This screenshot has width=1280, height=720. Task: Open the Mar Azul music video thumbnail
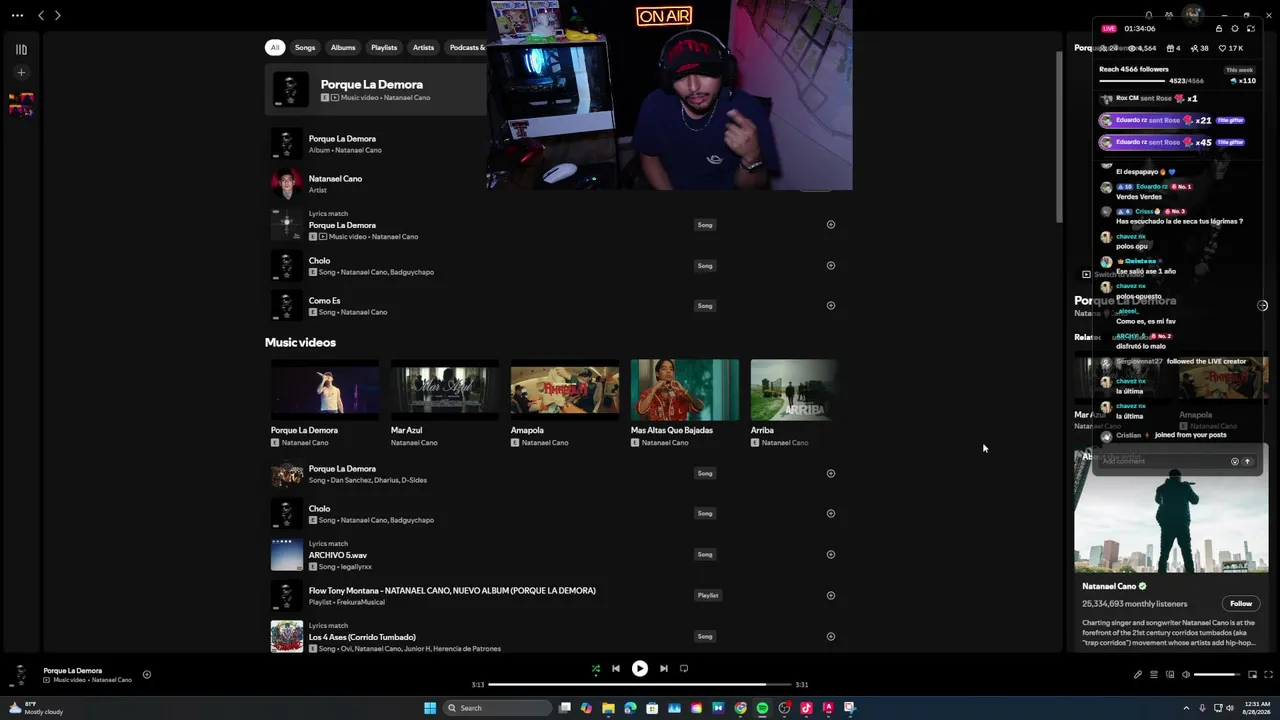tap(445, 389)
